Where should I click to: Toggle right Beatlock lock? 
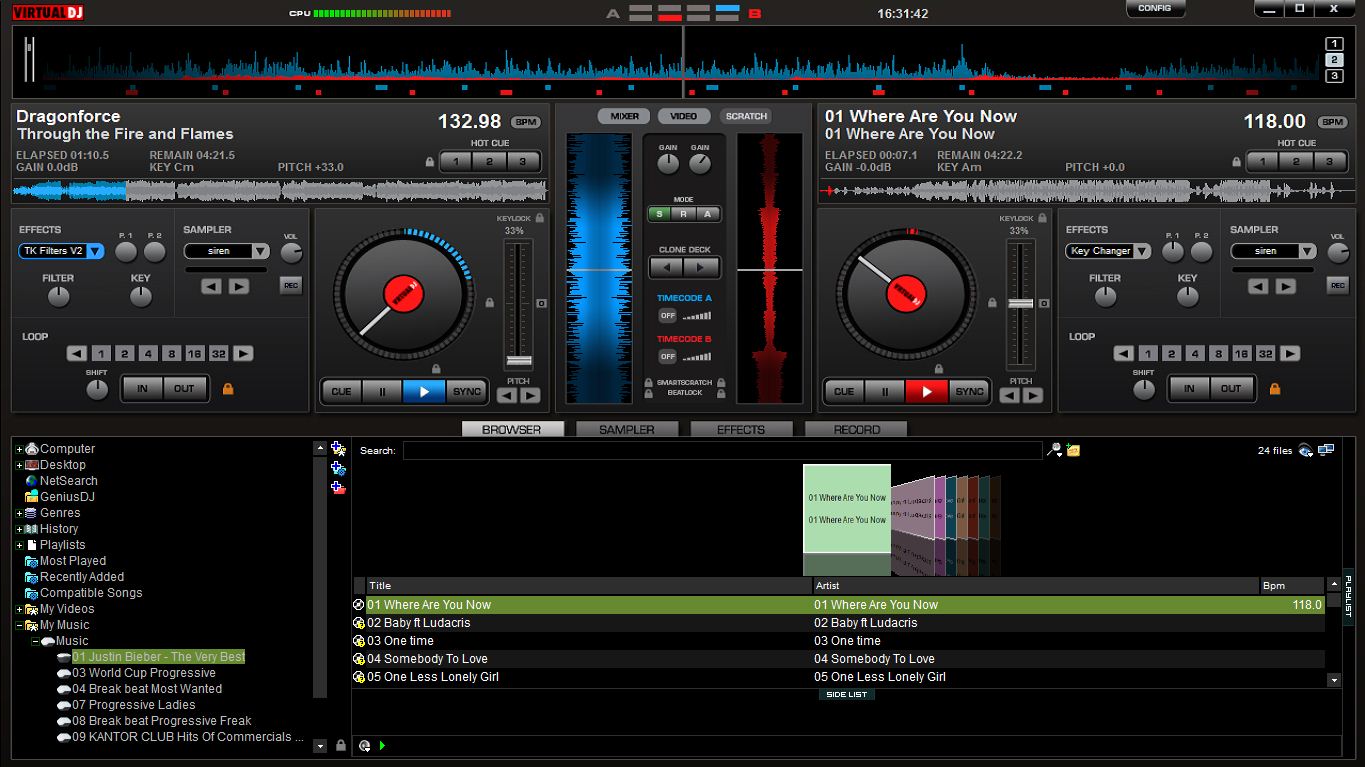pos(721,393)
